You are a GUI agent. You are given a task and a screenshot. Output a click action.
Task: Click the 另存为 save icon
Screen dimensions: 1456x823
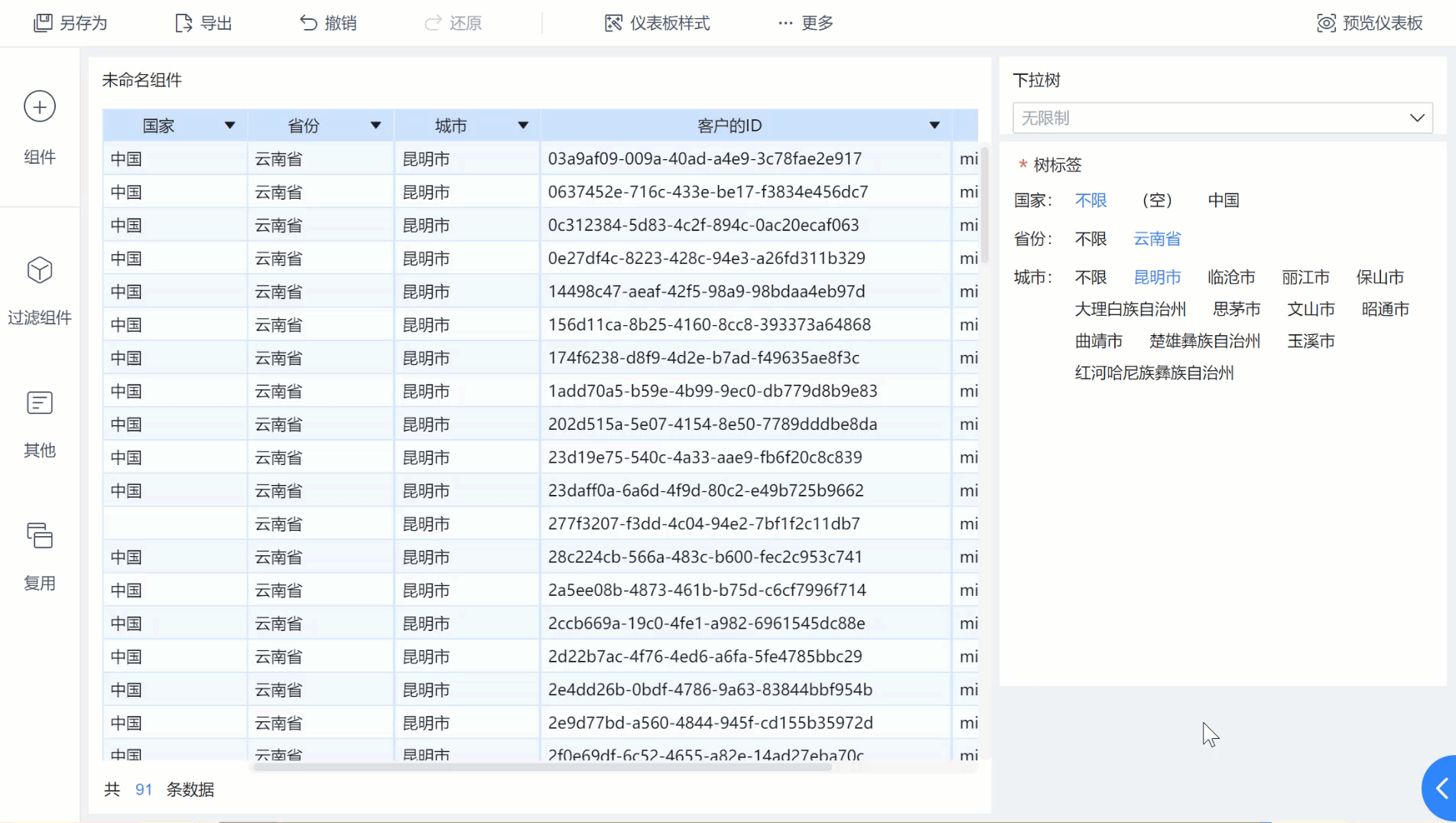click(44, 23)
